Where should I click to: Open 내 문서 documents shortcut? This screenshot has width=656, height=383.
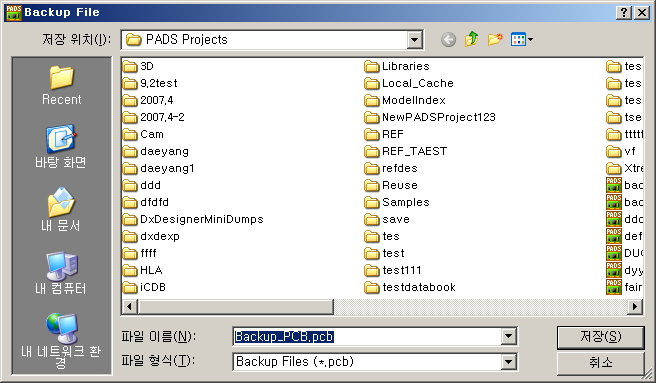[x=61, y=209]
